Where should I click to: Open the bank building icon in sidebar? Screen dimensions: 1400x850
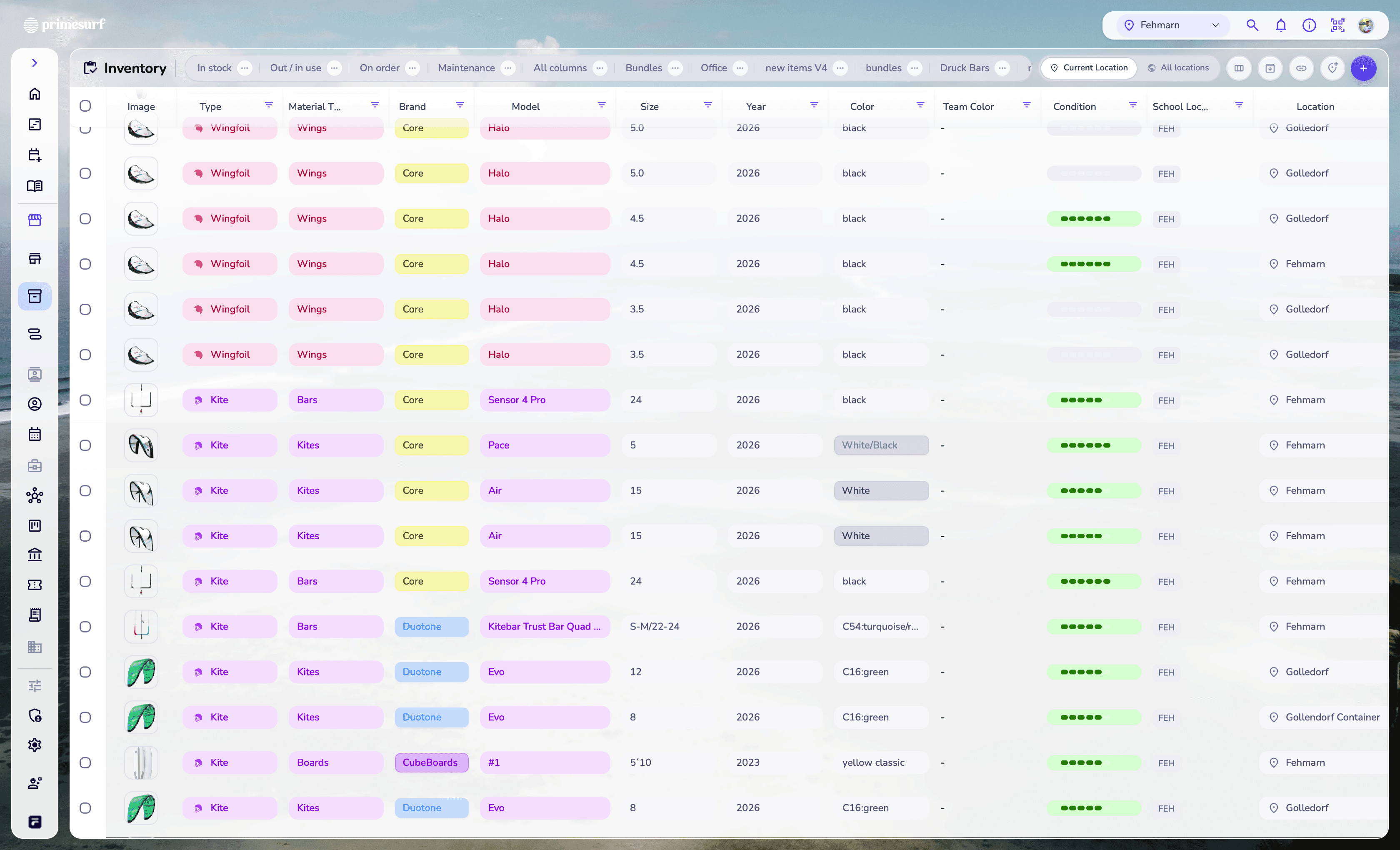(x=35, y=555)
